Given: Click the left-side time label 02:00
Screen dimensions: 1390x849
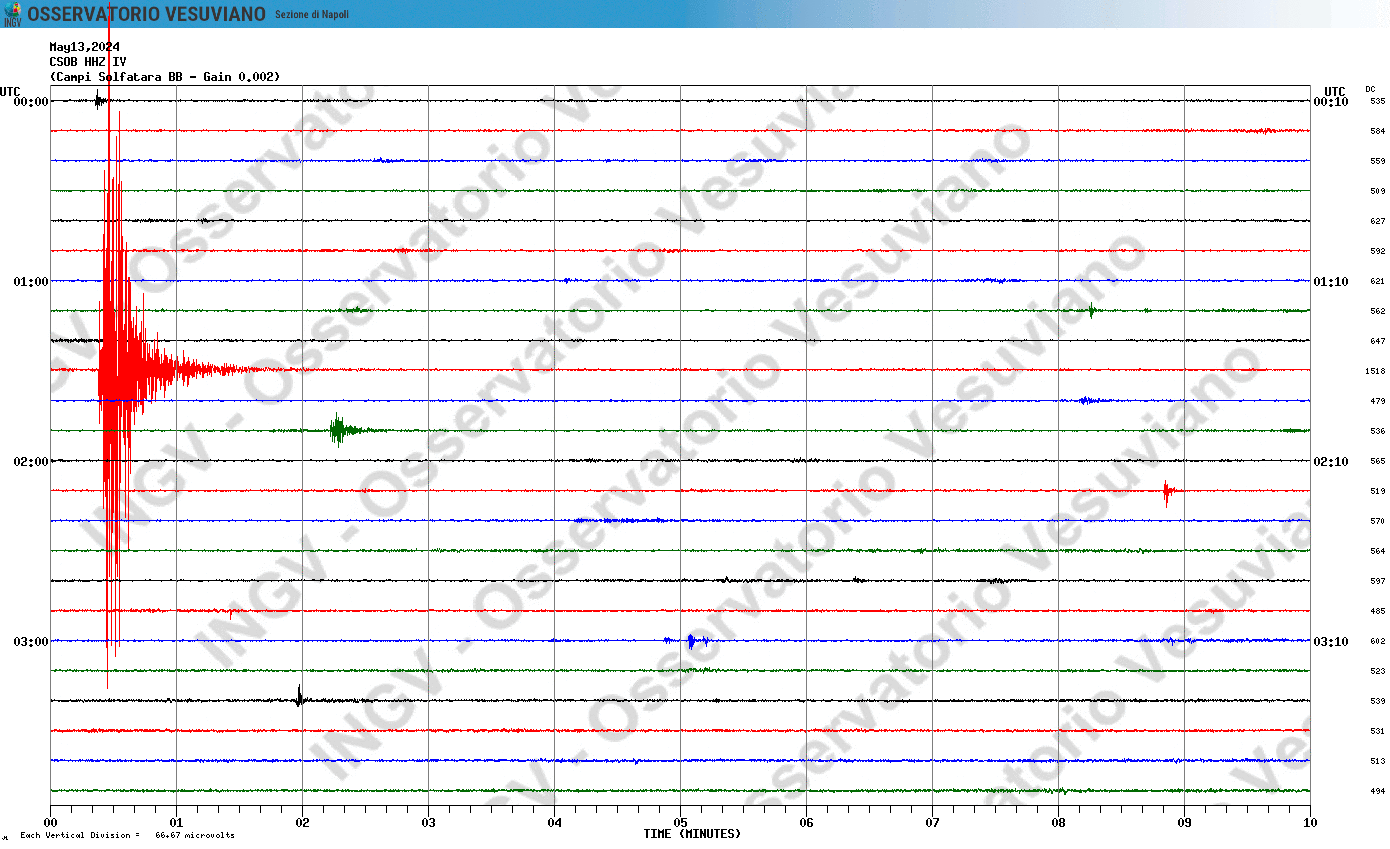Looking at the screenshot, I should tap(31, 462).
